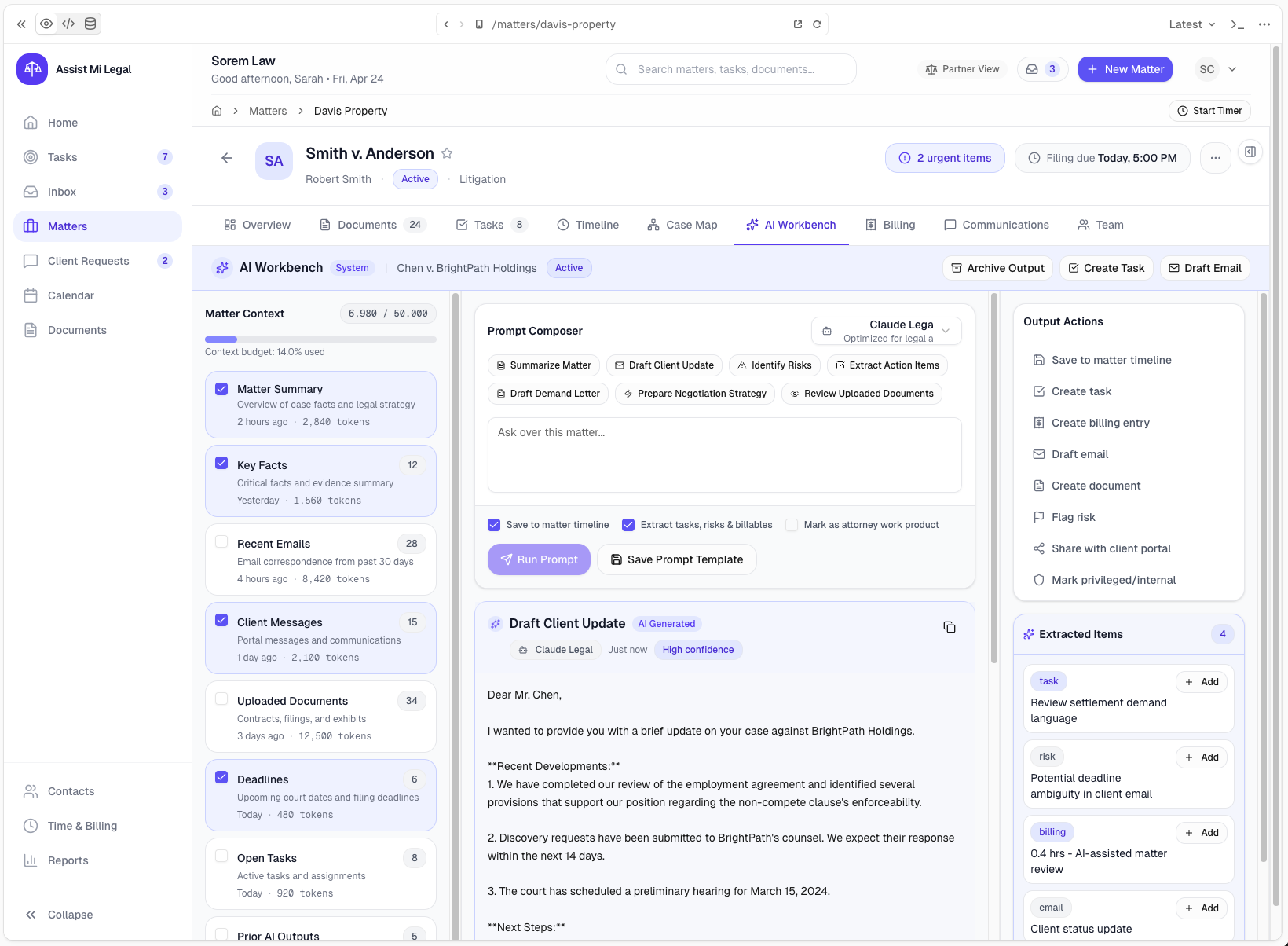
Task: Expand the Latest version dropdown
Action: [x=1191, y=24]
